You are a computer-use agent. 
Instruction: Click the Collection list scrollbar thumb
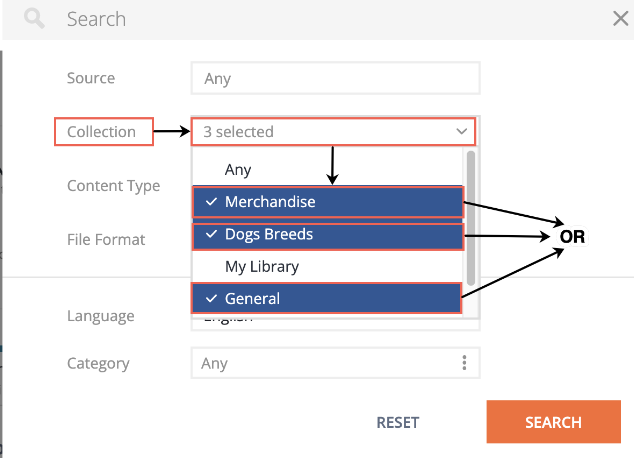click(470, 218)
